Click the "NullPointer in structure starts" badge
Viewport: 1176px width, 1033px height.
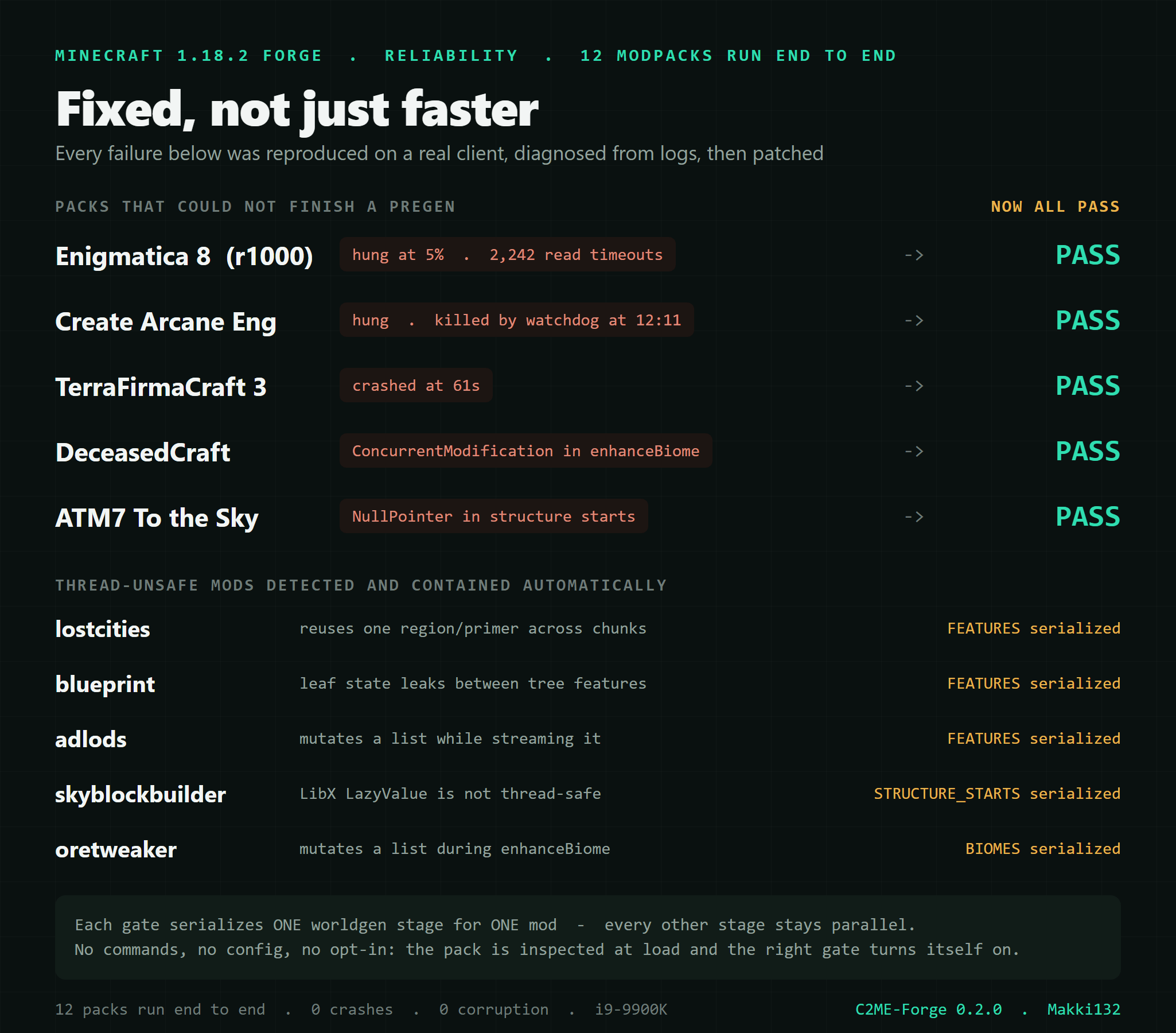tap(493, 516)
